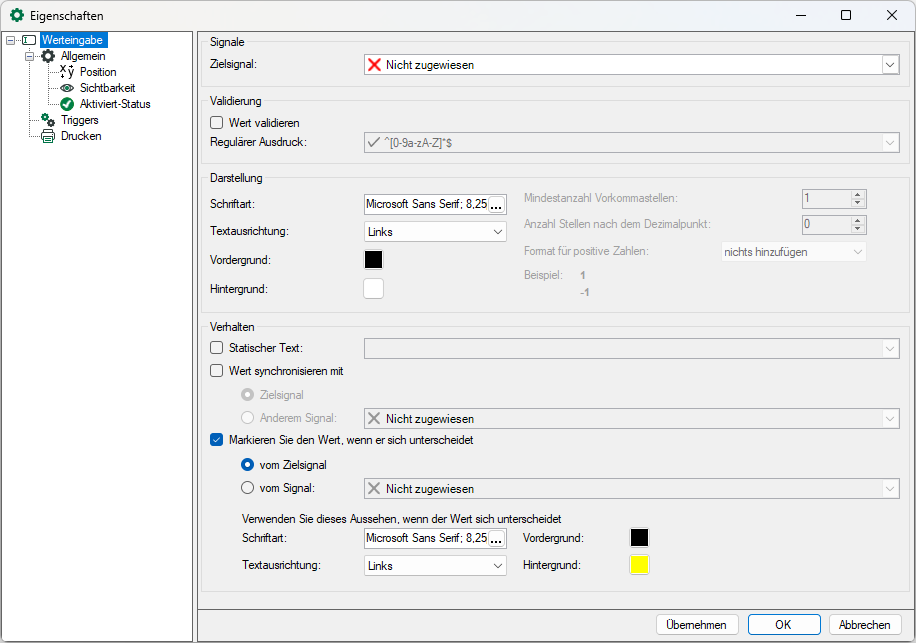Click the Drucken printer icon
916x643 pixels.
click(x=48, y=136)
